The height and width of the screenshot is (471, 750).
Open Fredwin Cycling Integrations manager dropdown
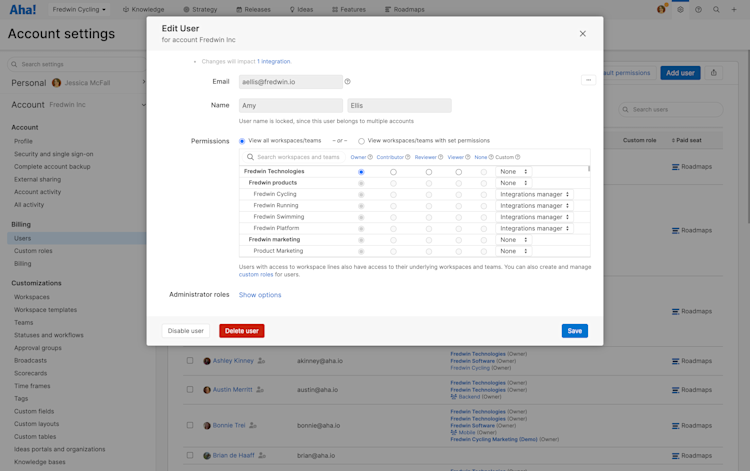pos(534,195)
